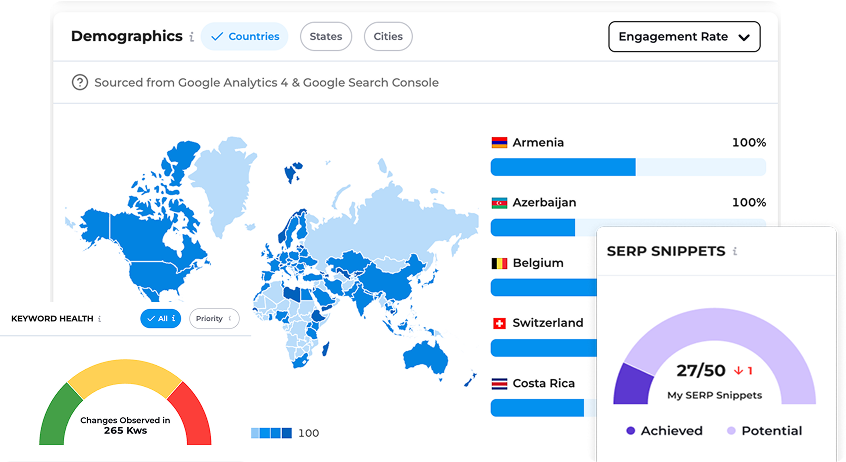Viewport: 846px width, 462px height.
Task: Toggle the All keywords filter chip
Action: click(x=160, y=319)
